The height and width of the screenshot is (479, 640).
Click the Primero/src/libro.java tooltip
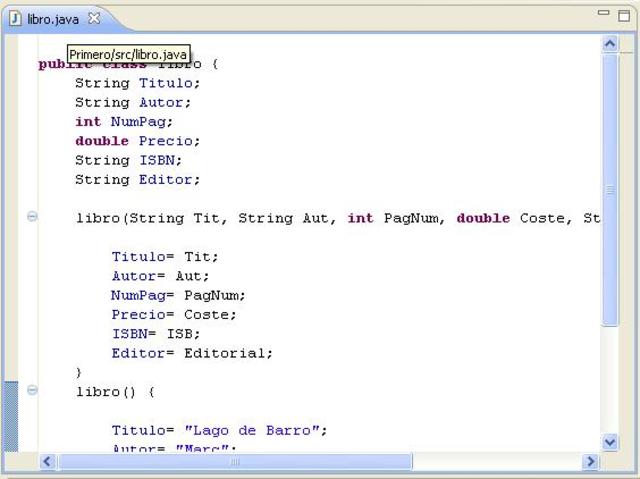(x=129, y=54)
